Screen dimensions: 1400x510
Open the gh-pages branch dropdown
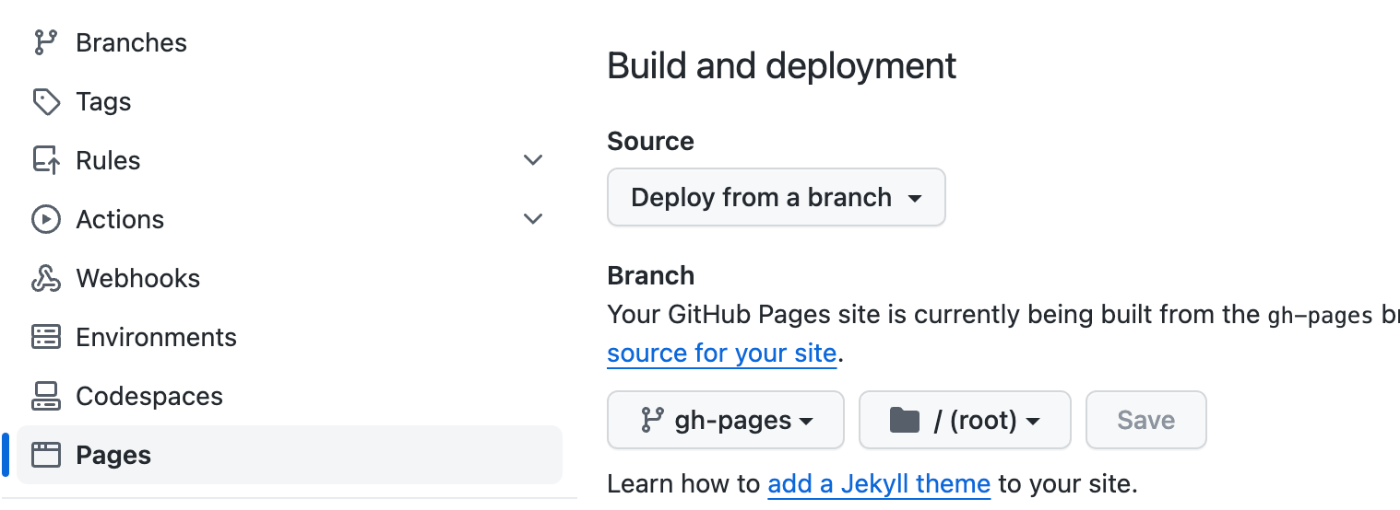pyautogui.click(x=726, y=420)
